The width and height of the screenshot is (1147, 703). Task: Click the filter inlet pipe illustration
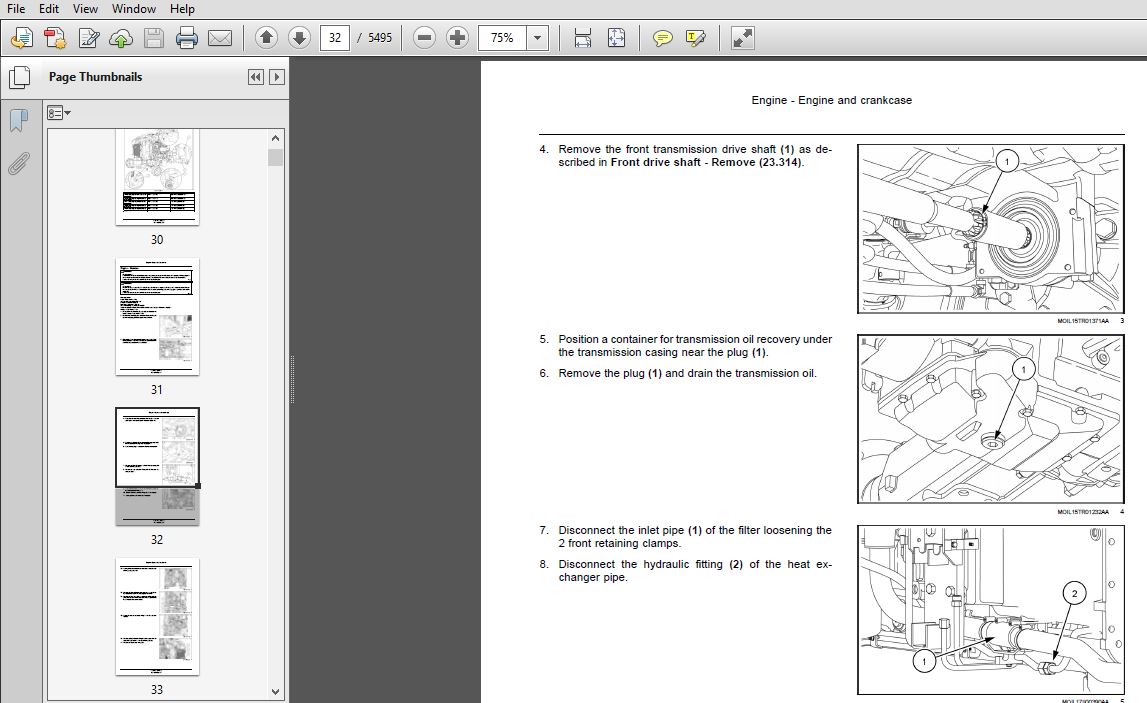990,610
